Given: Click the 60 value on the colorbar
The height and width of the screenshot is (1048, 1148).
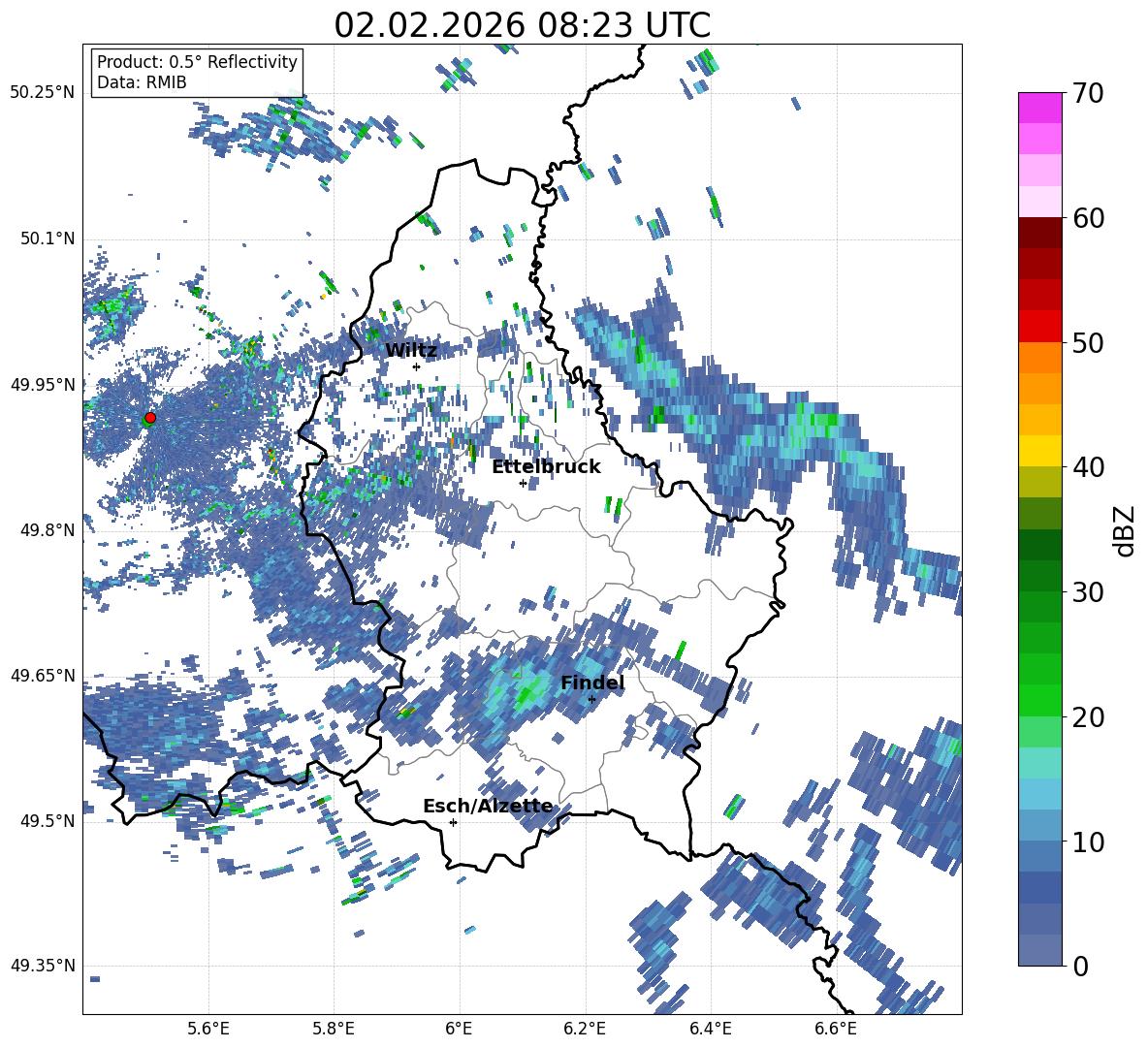Looking at the screenshot, I should coord(1088,218).
